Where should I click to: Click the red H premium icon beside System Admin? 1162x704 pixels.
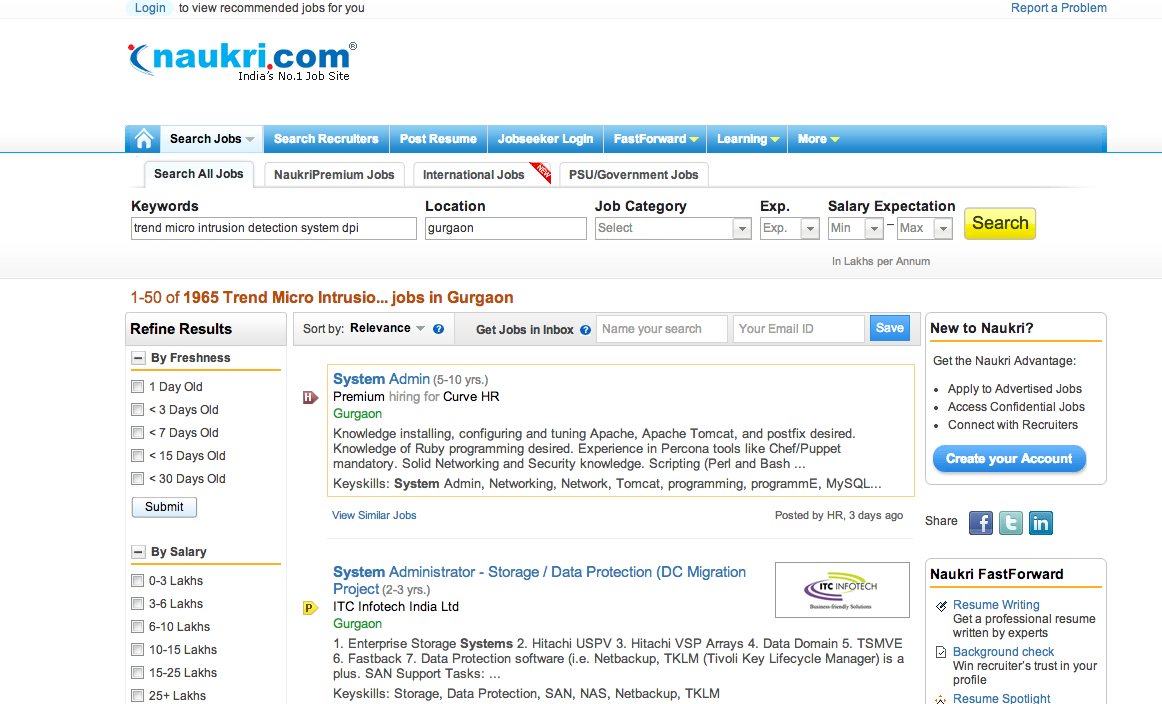311,398
